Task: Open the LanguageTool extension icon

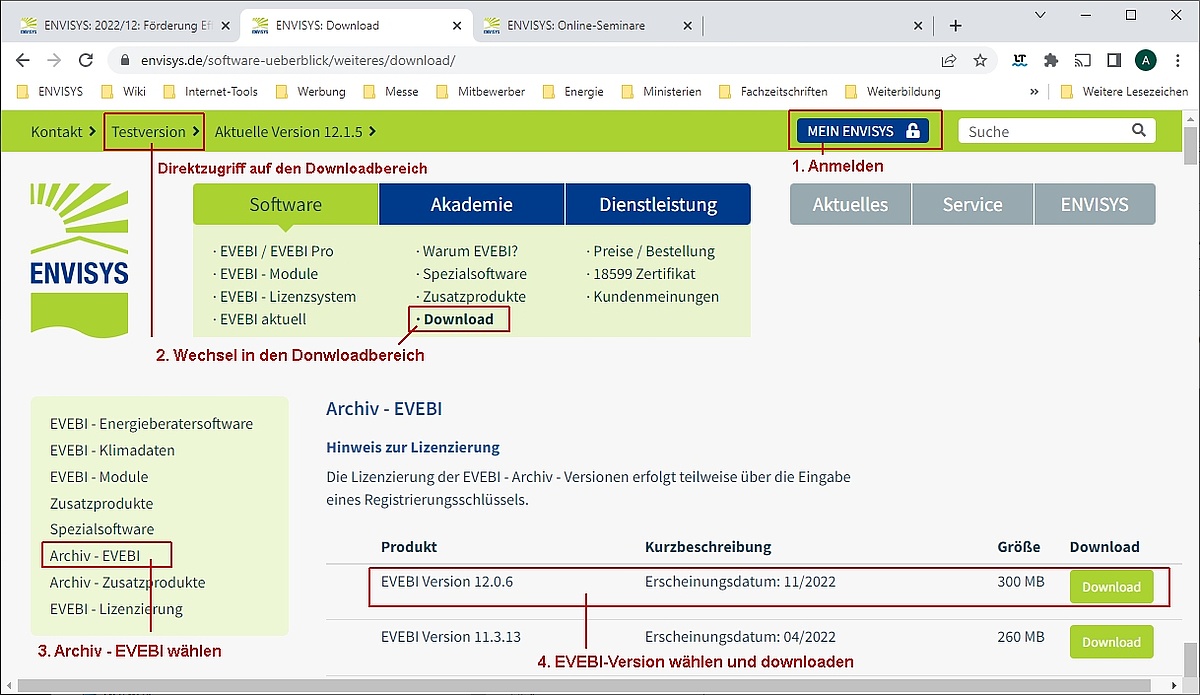Action: (1019, 60)
